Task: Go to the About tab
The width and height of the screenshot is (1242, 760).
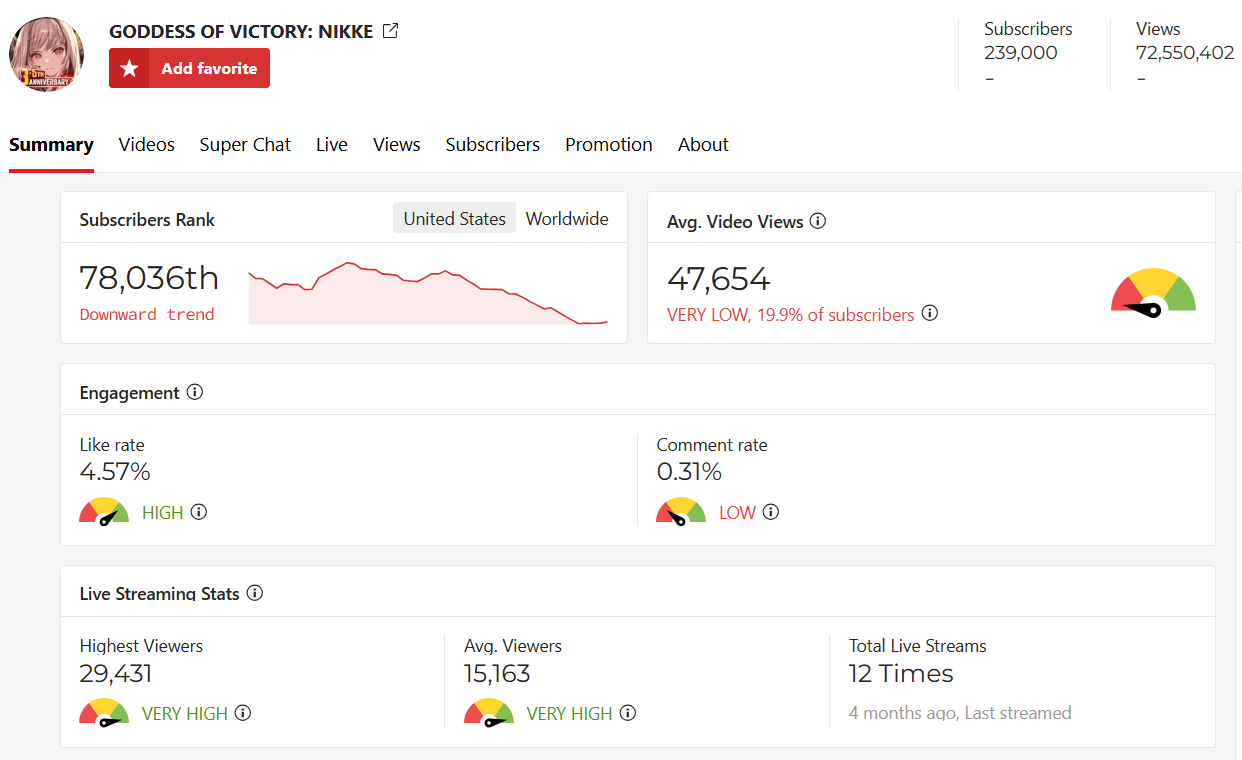Action: 703,145
